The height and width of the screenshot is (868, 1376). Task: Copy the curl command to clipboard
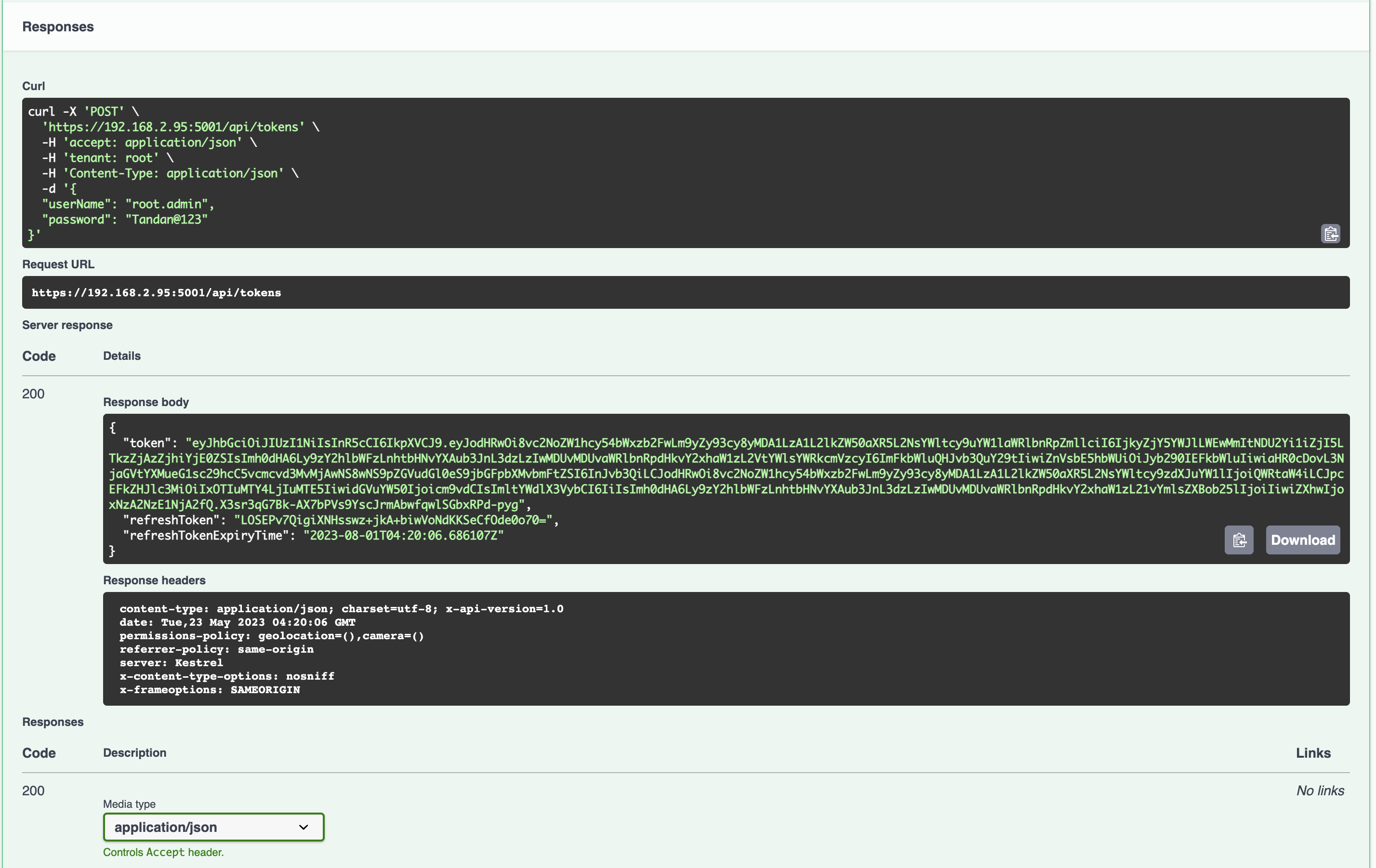tap(1330, 234)
